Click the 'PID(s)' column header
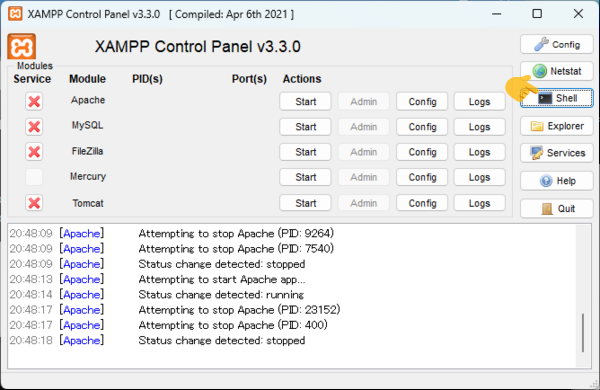Viewport: 600px width, 390px height. coord(147,79)
